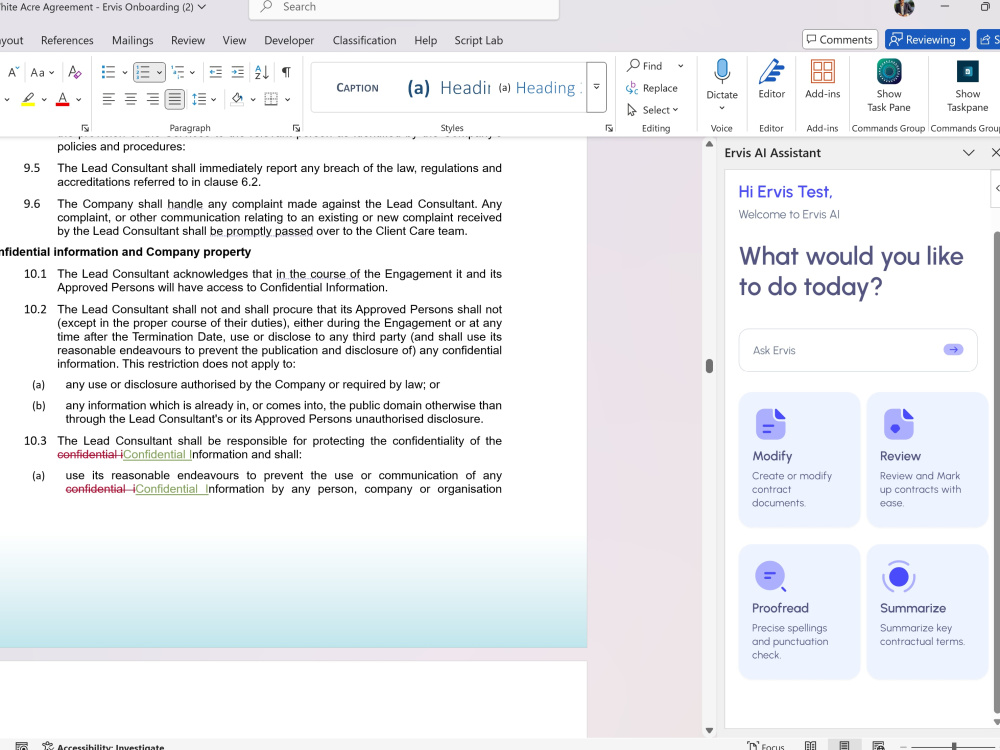Open the Comments pane button
This screenshot has width=1000, height=750.
840,40
